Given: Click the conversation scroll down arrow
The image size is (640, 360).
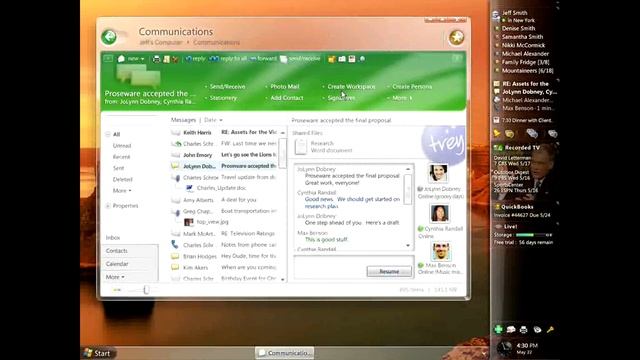Looking at the screenshot, I should point(408,245).
